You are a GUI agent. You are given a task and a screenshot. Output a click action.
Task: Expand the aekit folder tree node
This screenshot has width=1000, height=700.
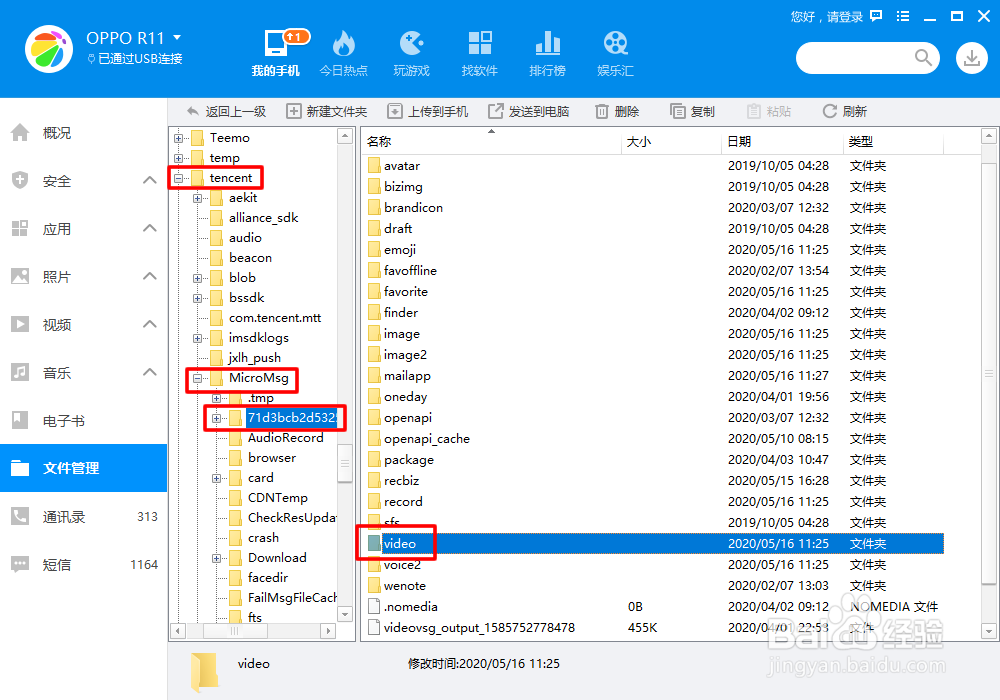pos(198,198)
